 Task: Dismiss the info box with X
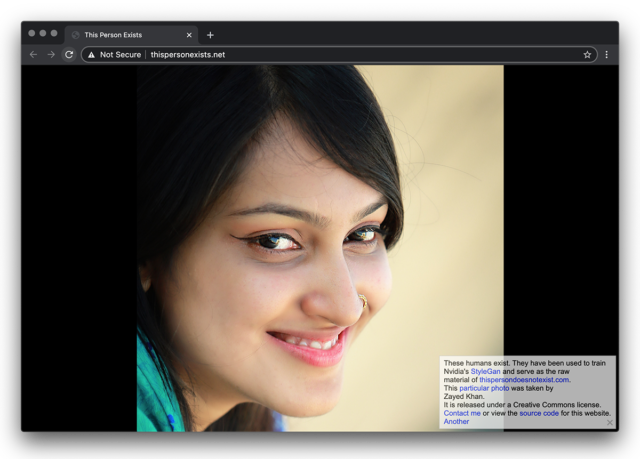(609, 423)
